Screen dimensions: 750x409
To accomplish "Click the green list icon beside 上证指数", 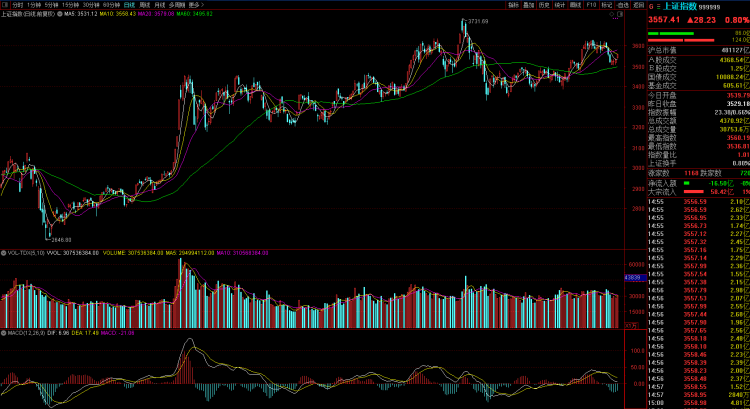I will click(659, 6).
